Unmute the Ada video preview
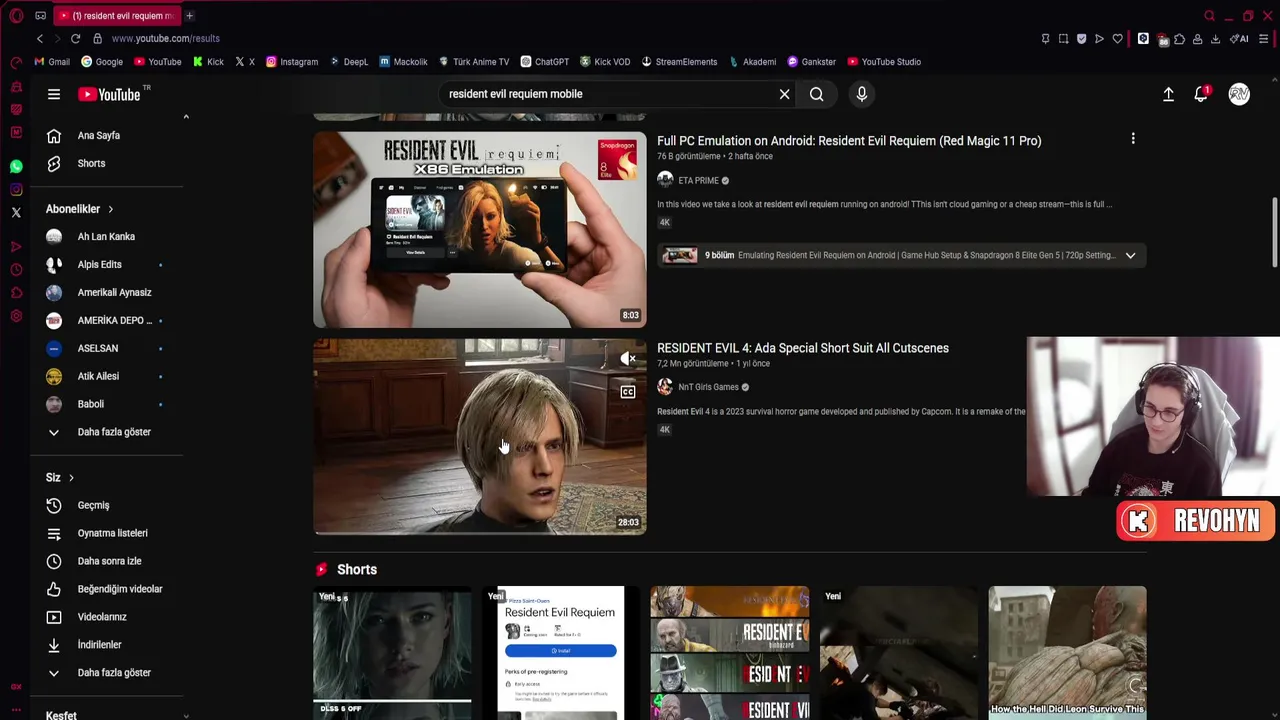The height and width of the screenshot is (720, 1280). tap(627, 358)
